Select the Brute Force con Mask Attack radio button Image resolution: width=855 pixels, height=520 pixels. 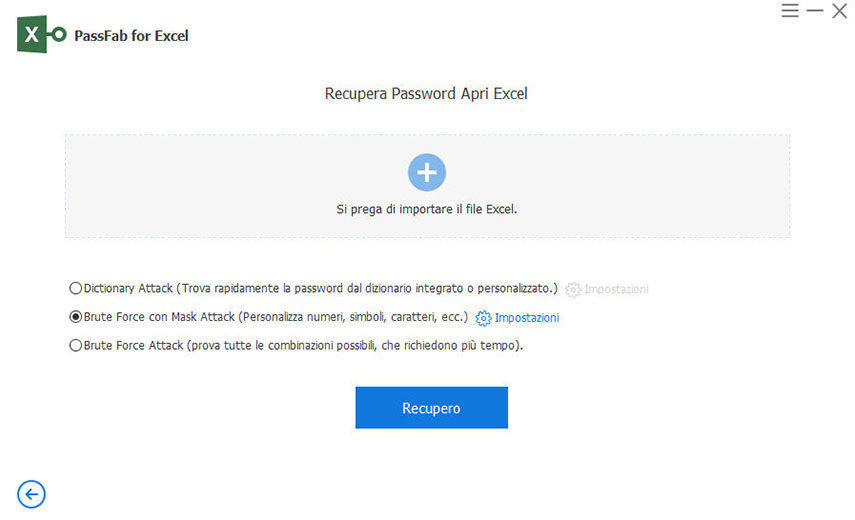tap(76, 317)
